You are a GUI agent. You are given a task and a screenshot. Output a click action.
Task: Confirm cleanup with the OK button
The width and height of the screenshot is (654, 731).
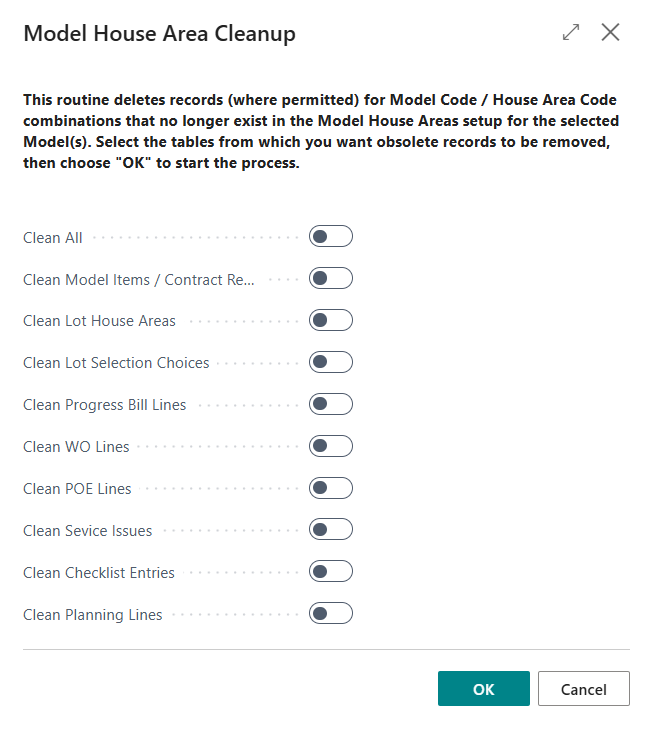click(x=483, y=689)
